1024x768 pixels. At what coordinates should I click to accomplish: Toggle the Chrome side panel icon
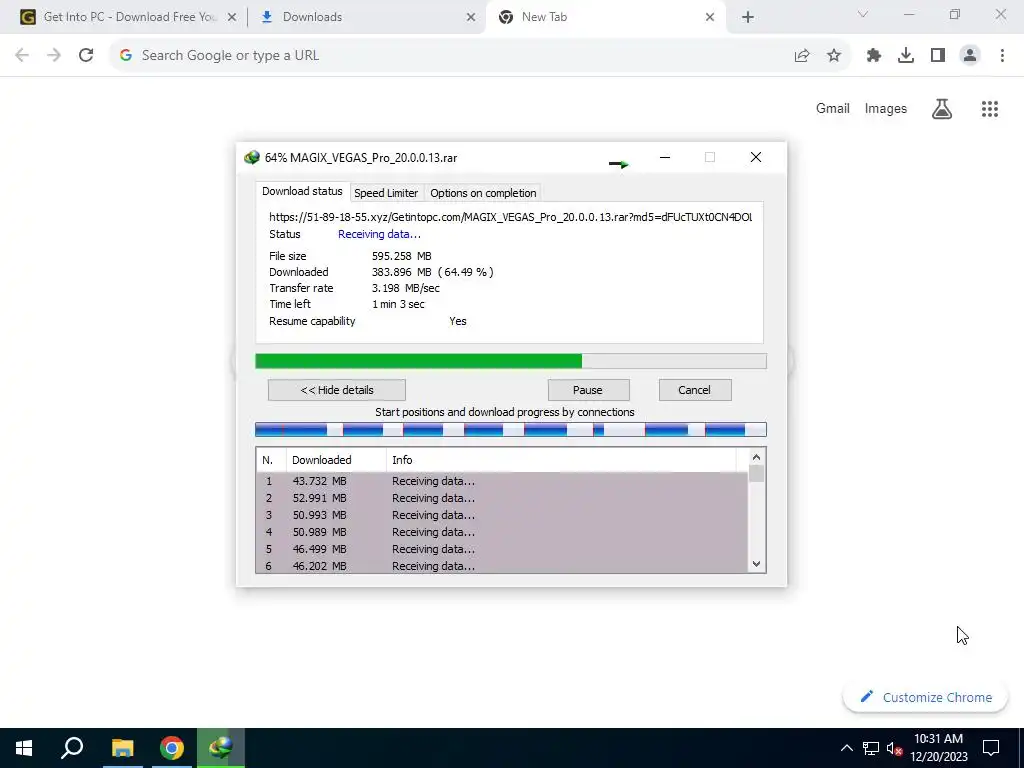tap(938, 56)
